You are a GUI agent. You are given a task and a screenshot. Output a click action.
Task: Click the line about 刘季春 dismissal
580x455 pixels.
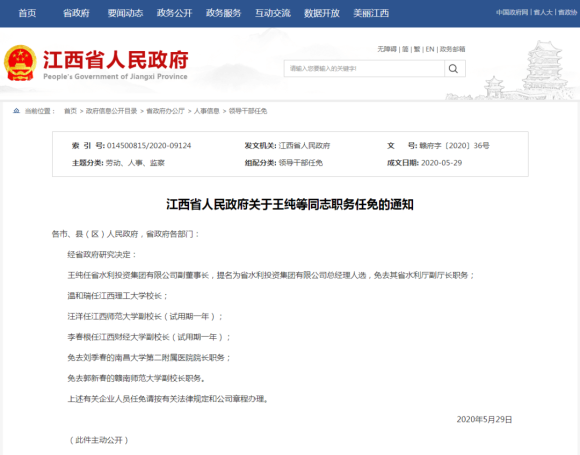pyautogui.click(x=149, y=358)
